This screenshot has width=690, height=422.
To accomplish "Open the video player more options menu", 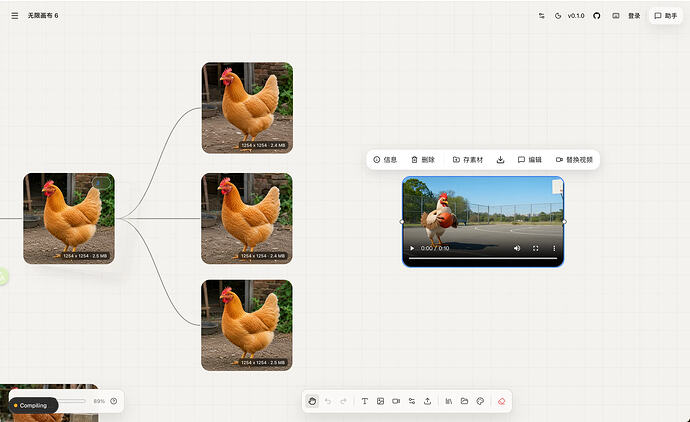I will click(554, 248).
